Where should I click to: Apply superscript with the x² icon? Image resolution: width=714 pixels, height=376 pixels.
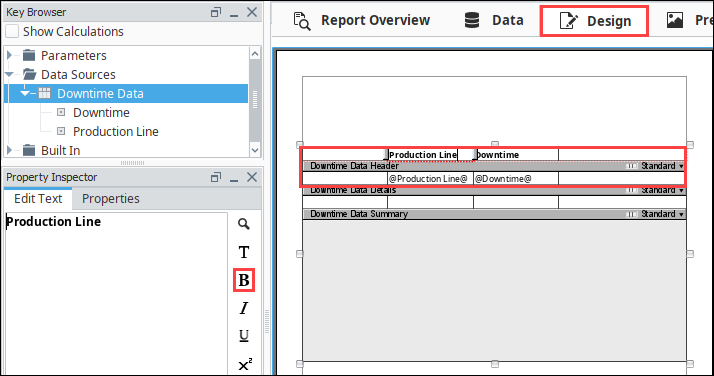click(x=245, y=364)
